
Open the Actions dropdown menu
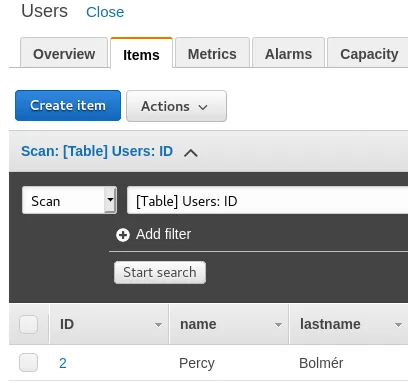pyautogui.click(x=176, y=106)
